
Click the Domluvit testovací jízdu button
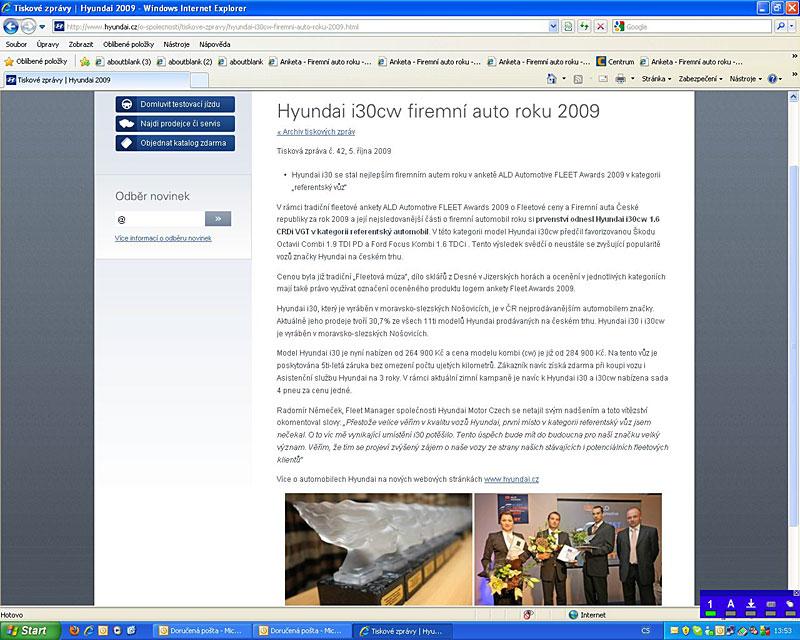[x=175, y=104]
